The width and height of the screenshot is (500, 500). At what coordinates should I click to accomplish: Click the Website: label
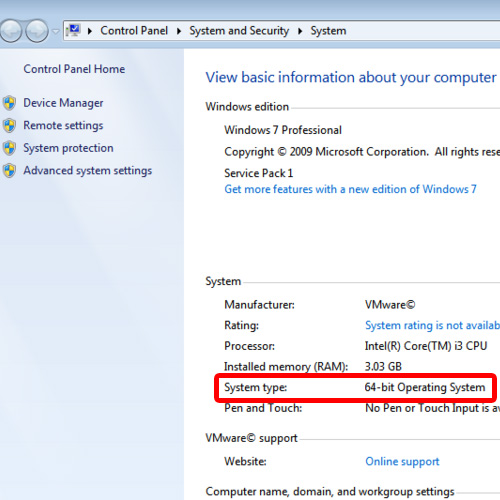pos(245,462)
